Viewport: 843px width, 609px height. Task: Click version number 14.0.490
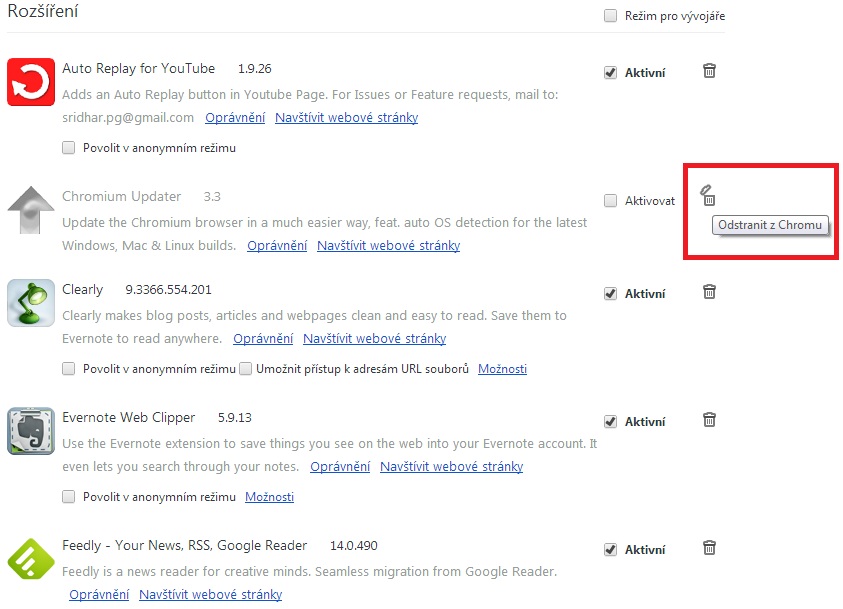point(354,546)
